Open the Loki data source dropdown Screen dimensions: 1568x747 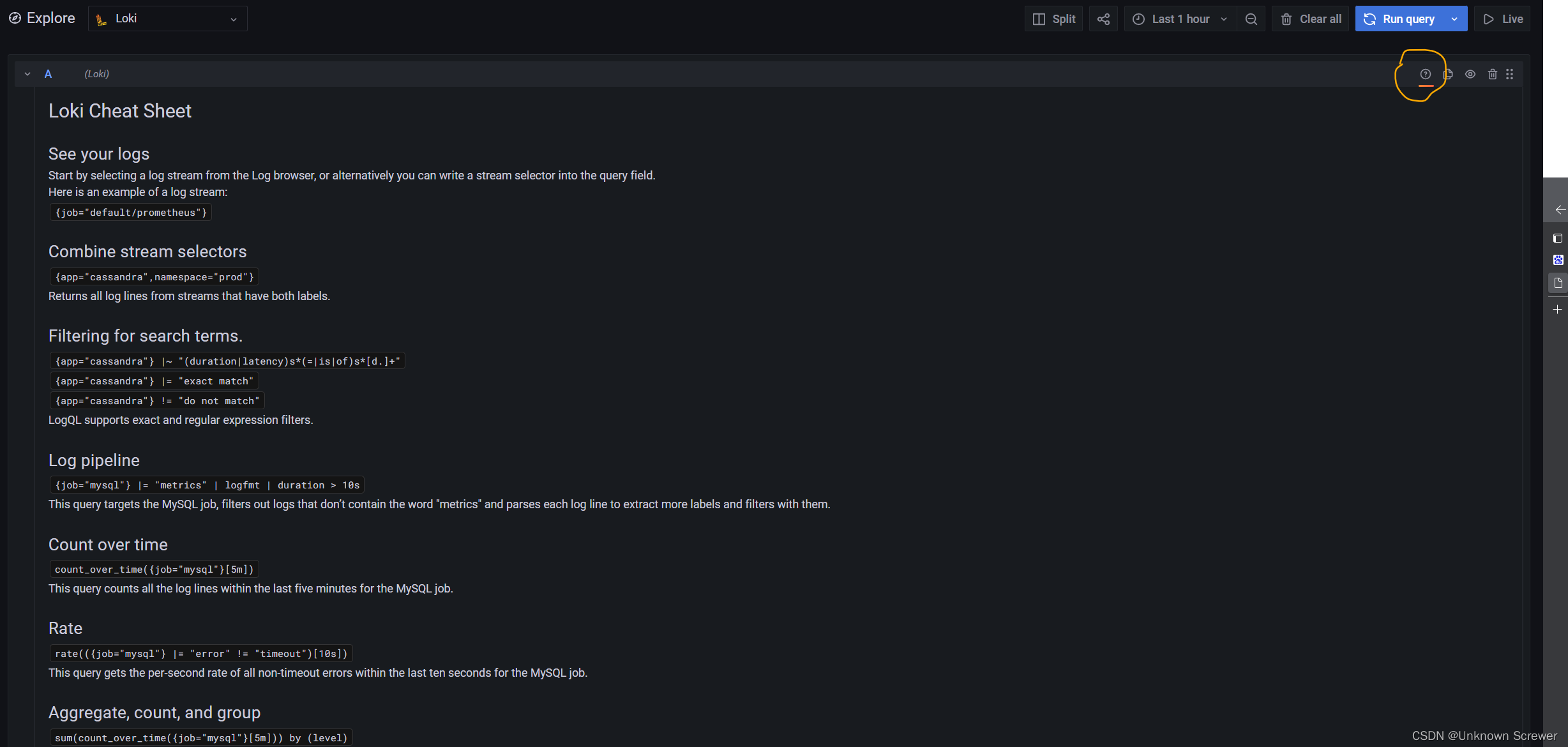pos(167,19)
